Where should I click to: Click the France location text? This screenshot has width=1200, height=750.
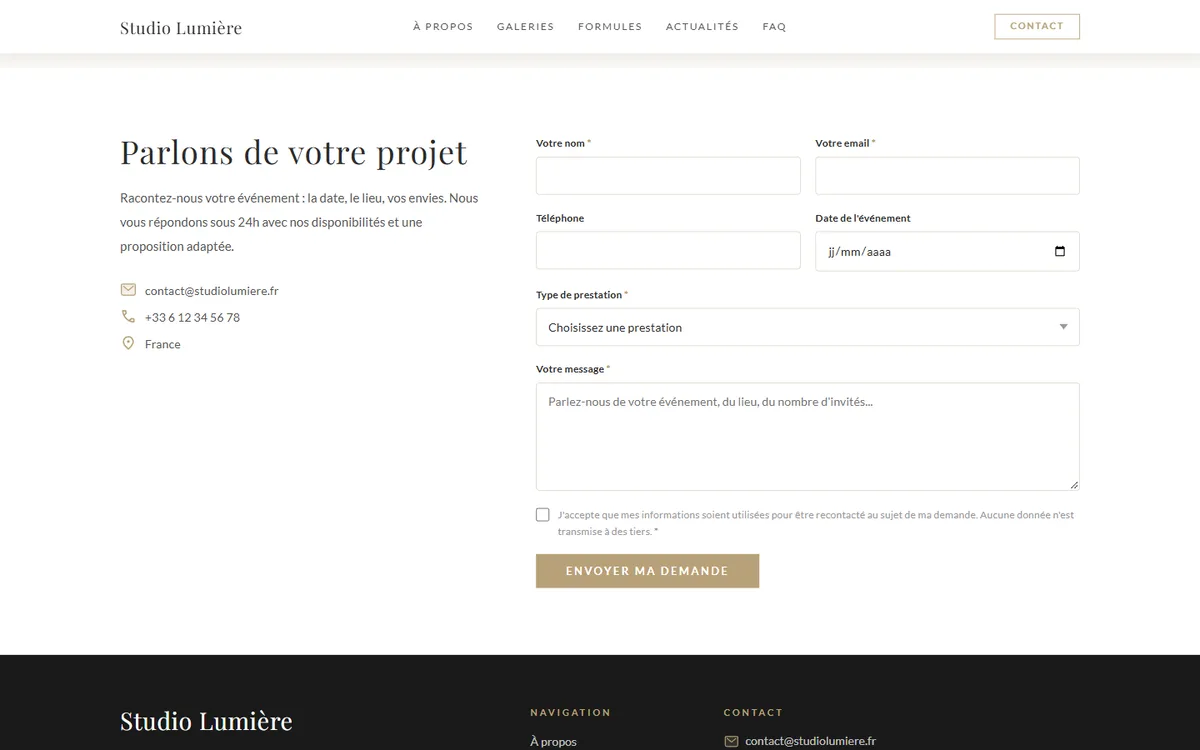tap(163, 344)
